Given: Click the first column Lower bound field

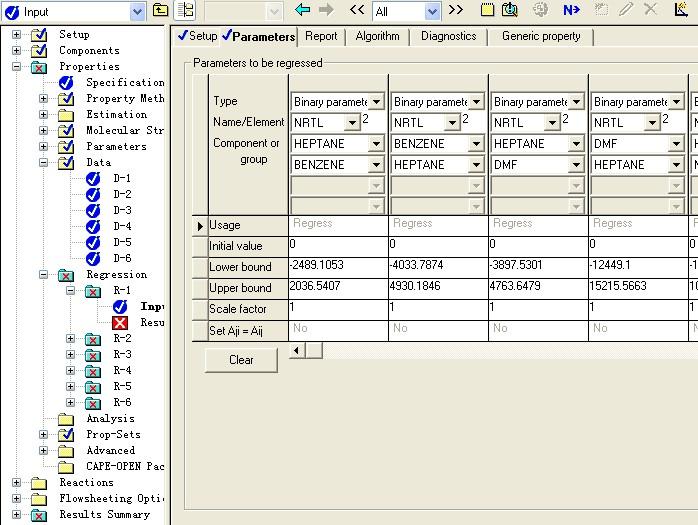Looking at the screenshot, I should (x=337, y=267).
